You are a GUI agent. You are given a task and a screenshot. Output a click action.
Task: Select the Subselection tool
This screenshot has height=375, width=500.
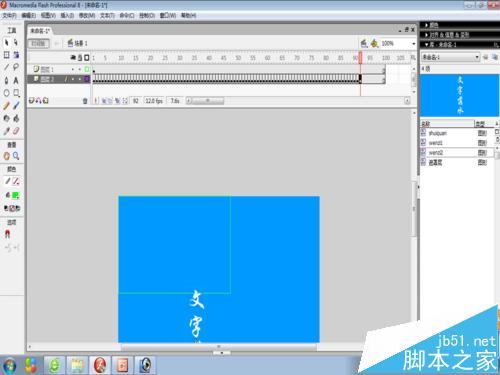point(16,43)
